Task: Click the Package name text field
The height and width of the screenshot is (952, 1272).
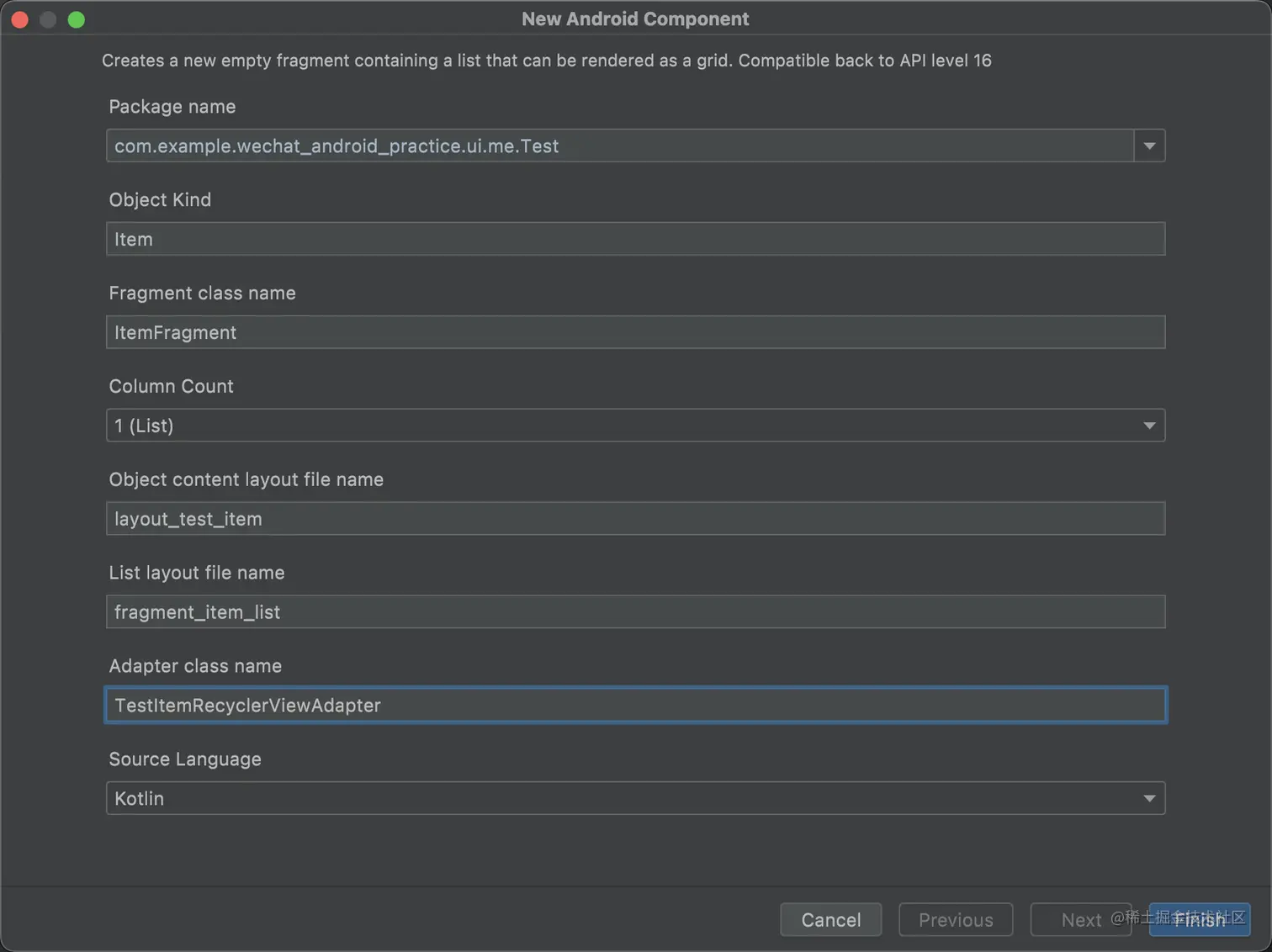Action: point(619,146)
